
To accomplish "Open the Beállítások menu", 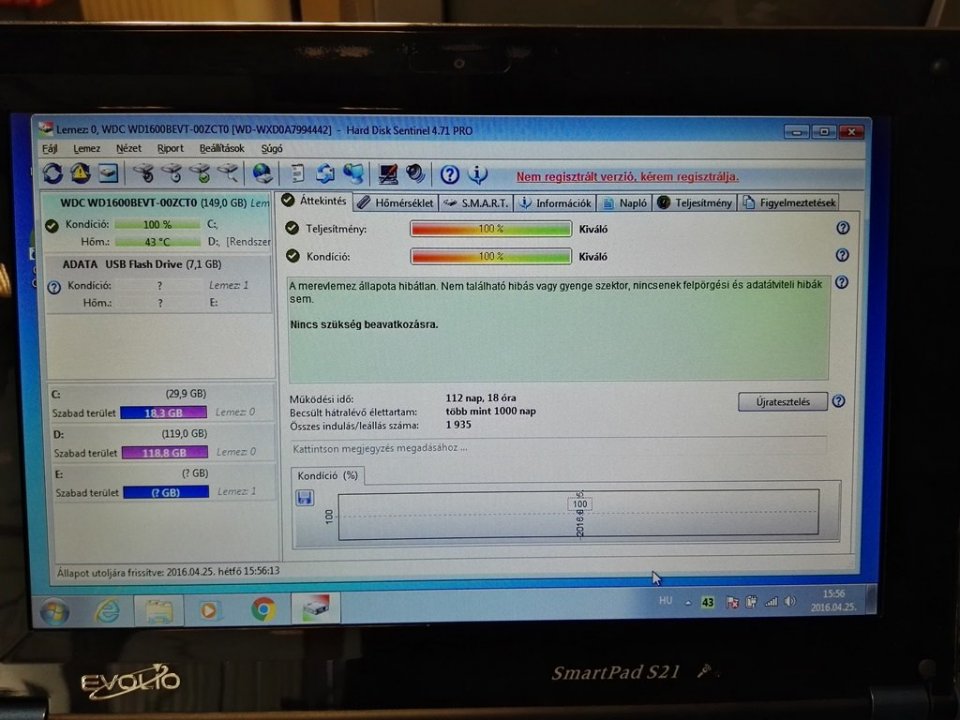I will pyautogui.click(x=222, y=149).
